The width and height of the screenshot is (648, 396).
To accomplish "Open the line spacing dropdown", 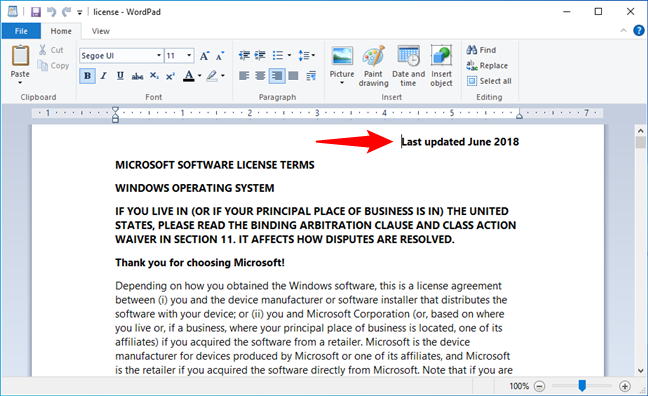I will (307, 55).
